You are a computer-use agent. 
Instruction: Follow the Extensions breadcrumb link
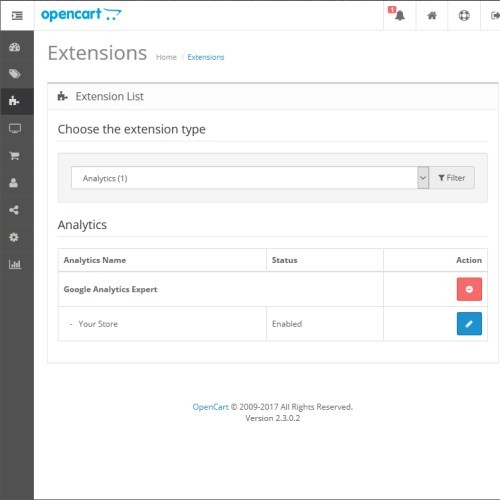(206, 57)
